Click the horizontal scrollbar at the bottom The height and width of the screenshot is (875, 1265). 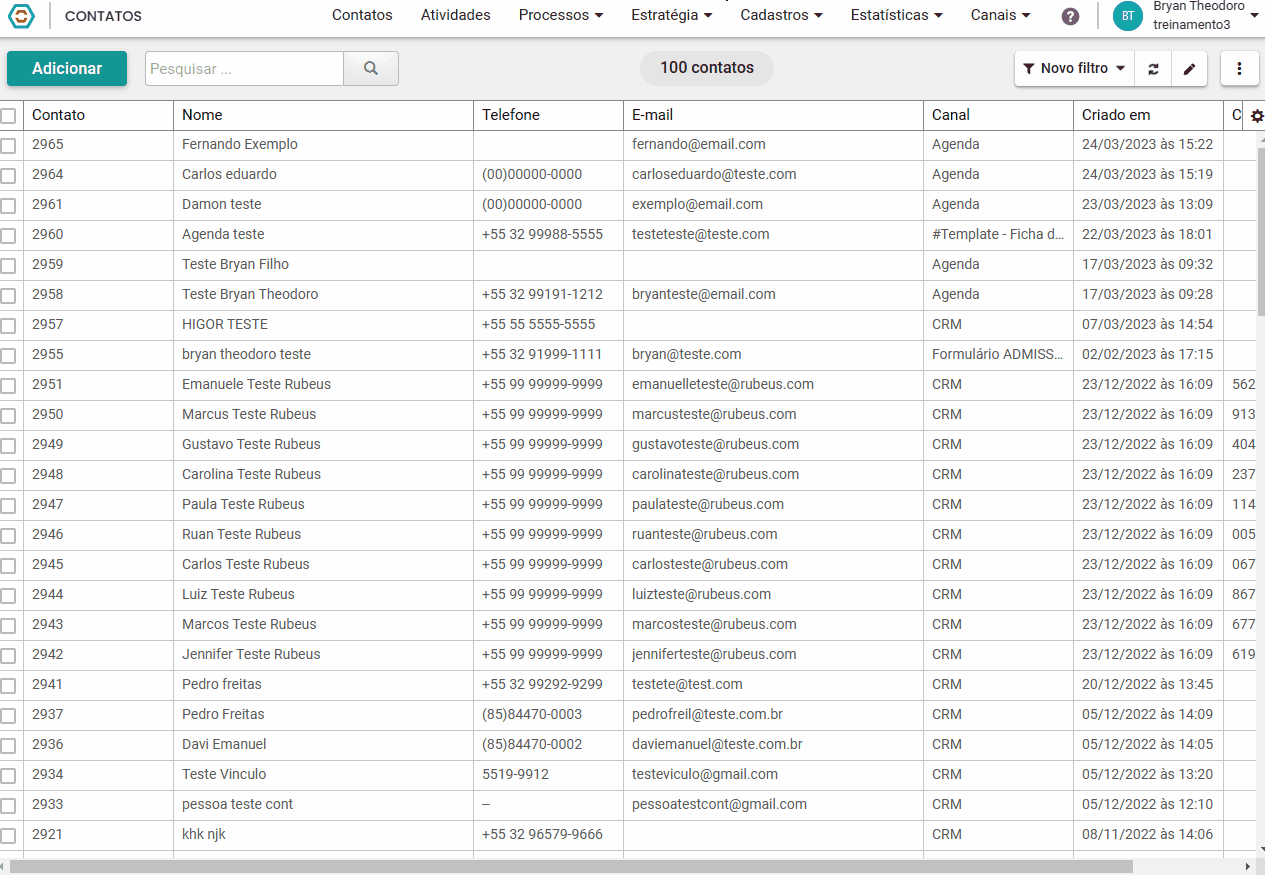pyautogui.click(x=571, y=866)
